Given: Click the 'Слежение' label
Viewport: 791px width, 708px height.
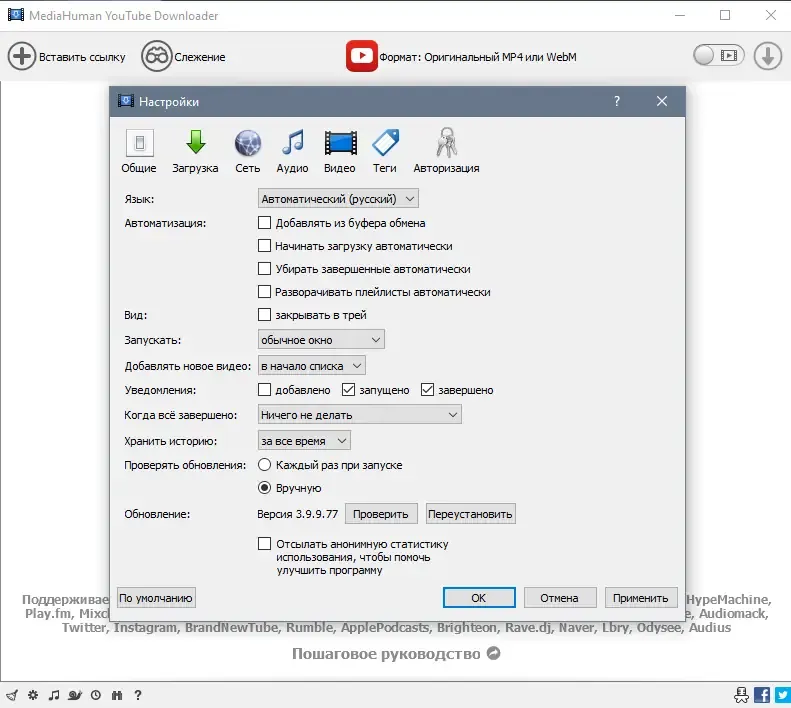Looking at the screenshot, I should (200, 57).
